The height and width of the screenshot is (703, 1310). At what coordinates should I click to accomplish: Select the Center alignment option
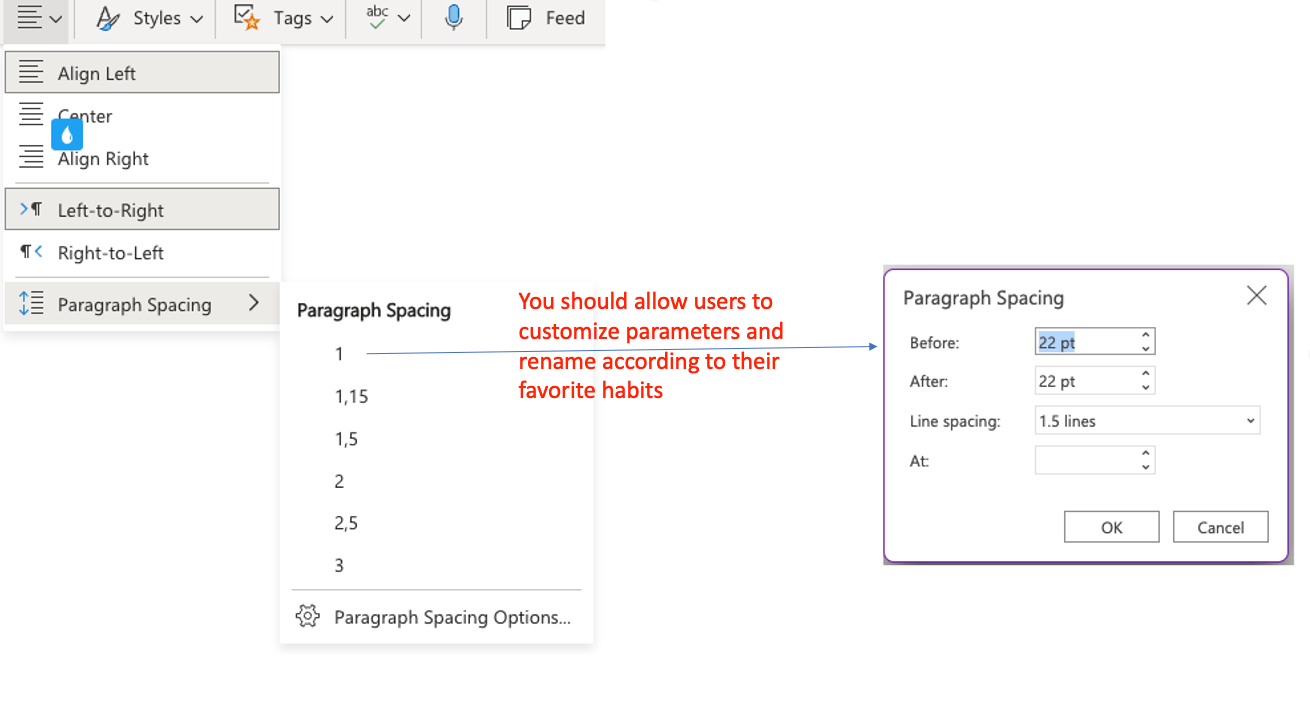tap(142, 116)
